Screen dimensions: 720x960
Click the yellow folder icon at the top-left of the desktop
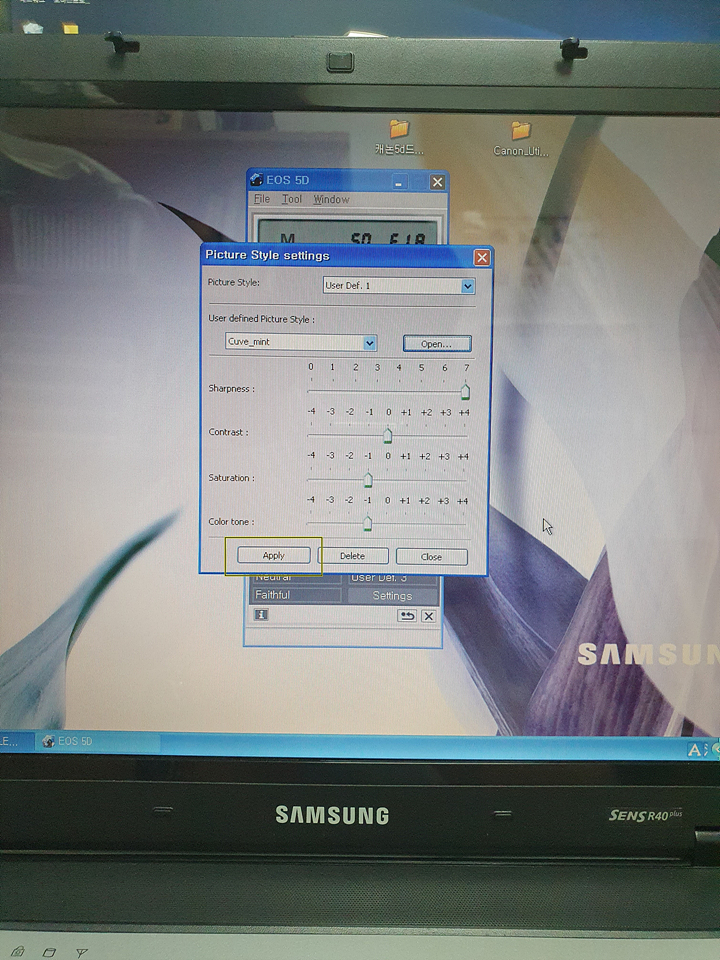pos(70,28)
